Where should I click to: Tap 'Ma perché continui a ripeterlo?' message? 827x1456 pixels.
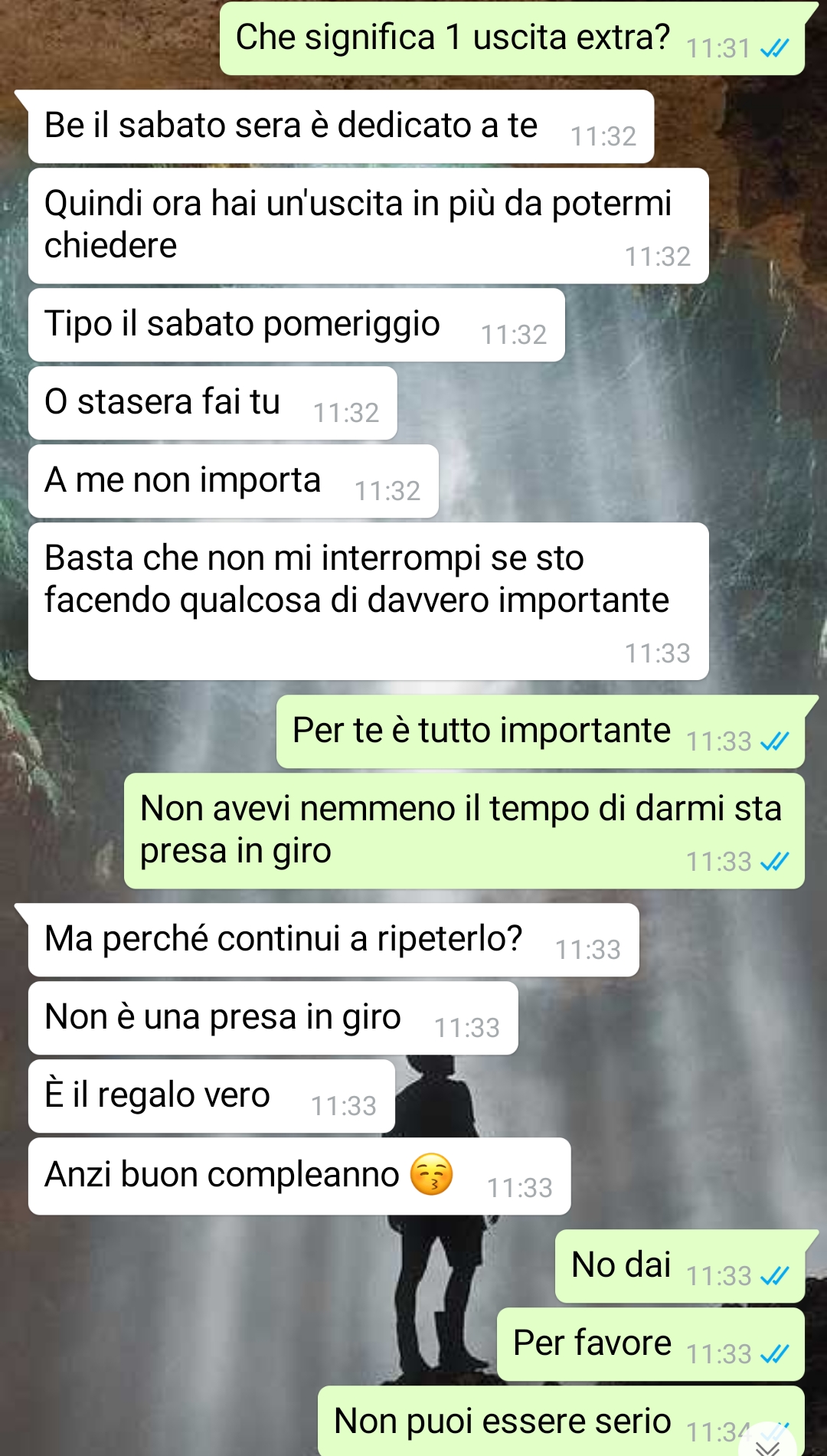pos(334,940)
